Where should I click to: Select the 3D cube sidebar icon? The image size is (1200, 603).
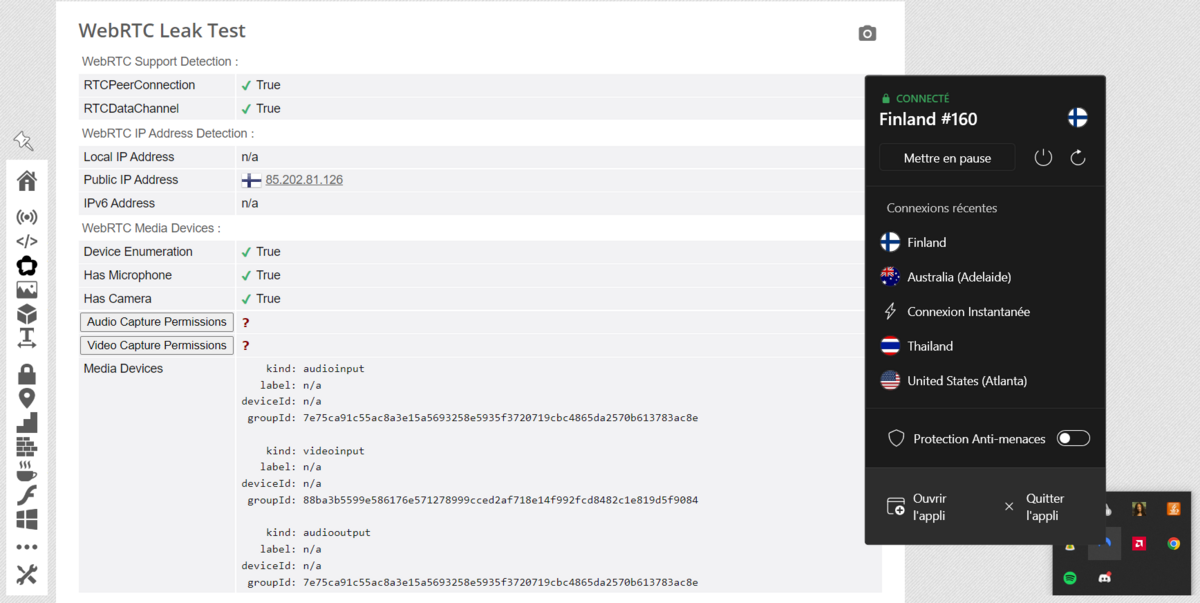tap(27, 314)
